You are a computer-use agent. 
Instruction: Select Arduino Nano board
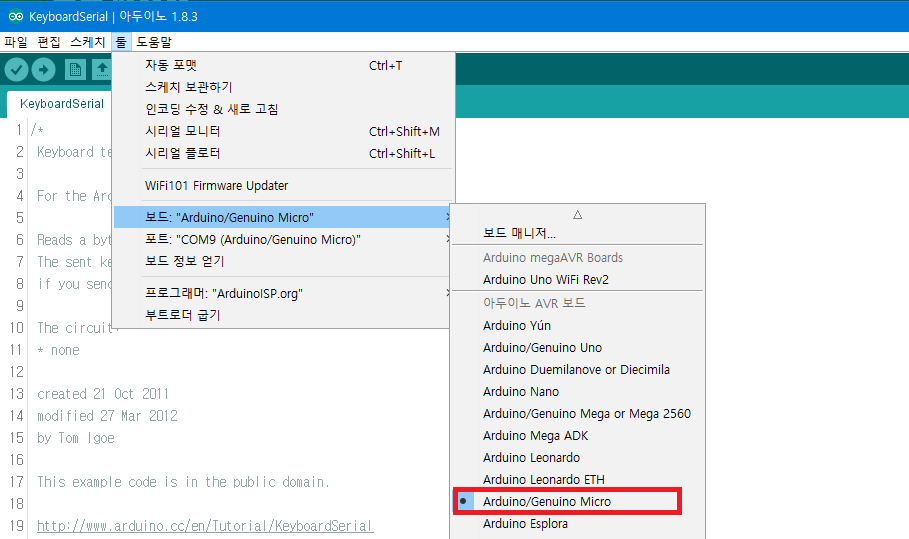[x=577, y=391]
